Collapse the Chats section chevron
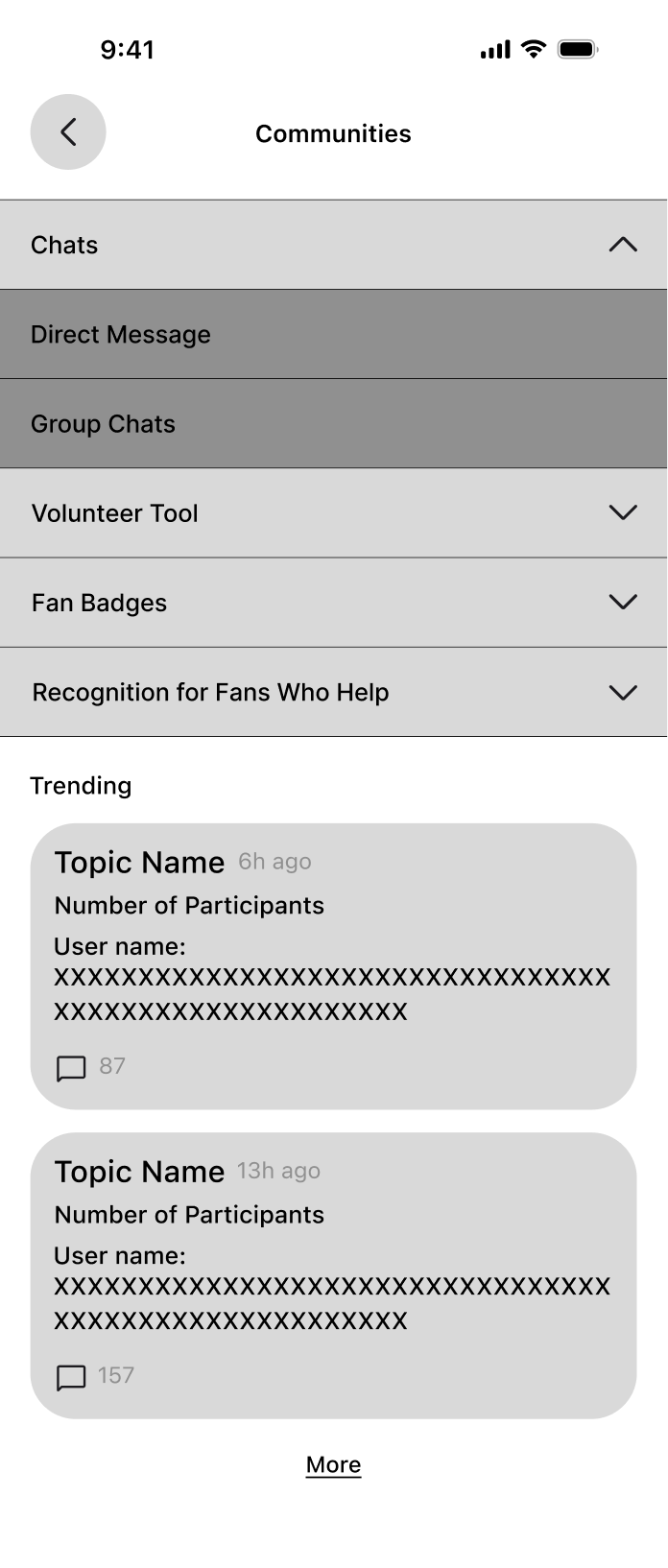Viewport: 668px width, 1568px height. pyautogui.click(x=623, y=245)
